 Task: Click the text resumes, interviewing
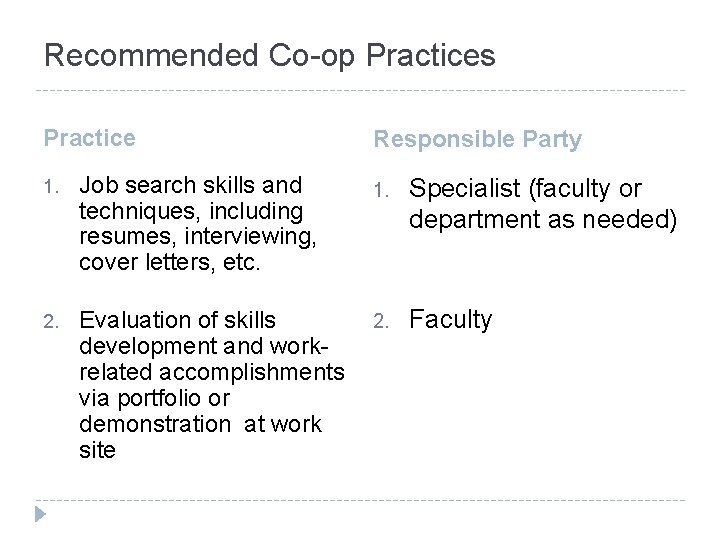click(197, 237)
